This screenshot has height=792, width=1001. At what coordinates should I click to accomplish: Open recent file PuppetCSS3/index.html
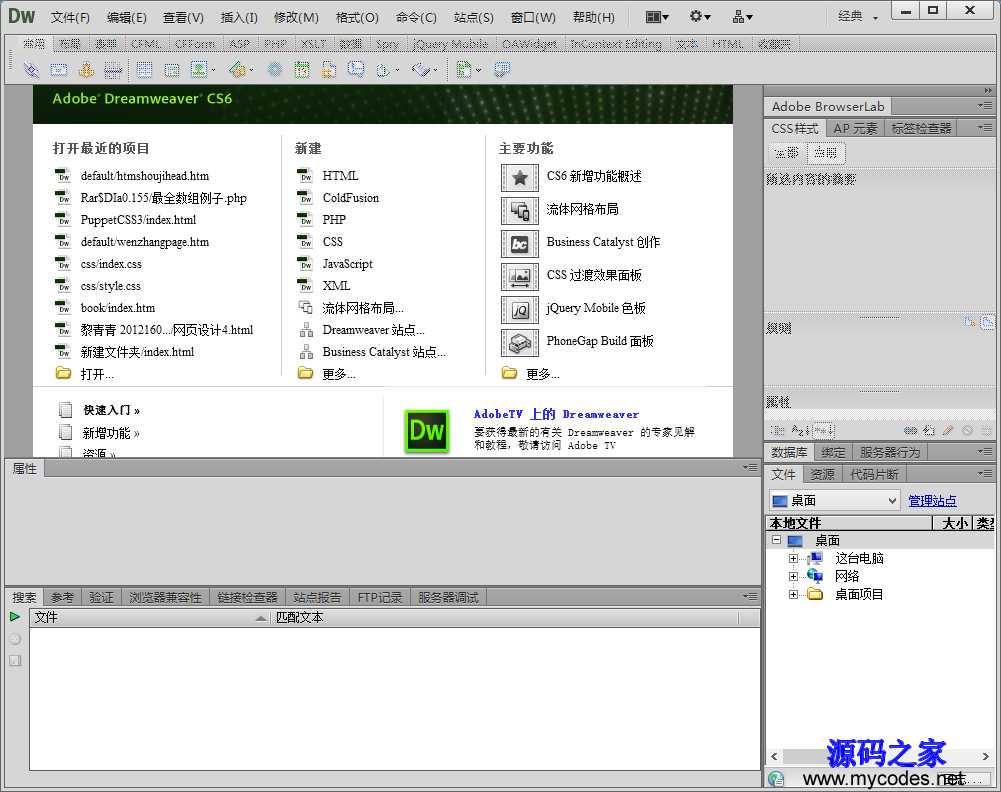pos(138,220)
